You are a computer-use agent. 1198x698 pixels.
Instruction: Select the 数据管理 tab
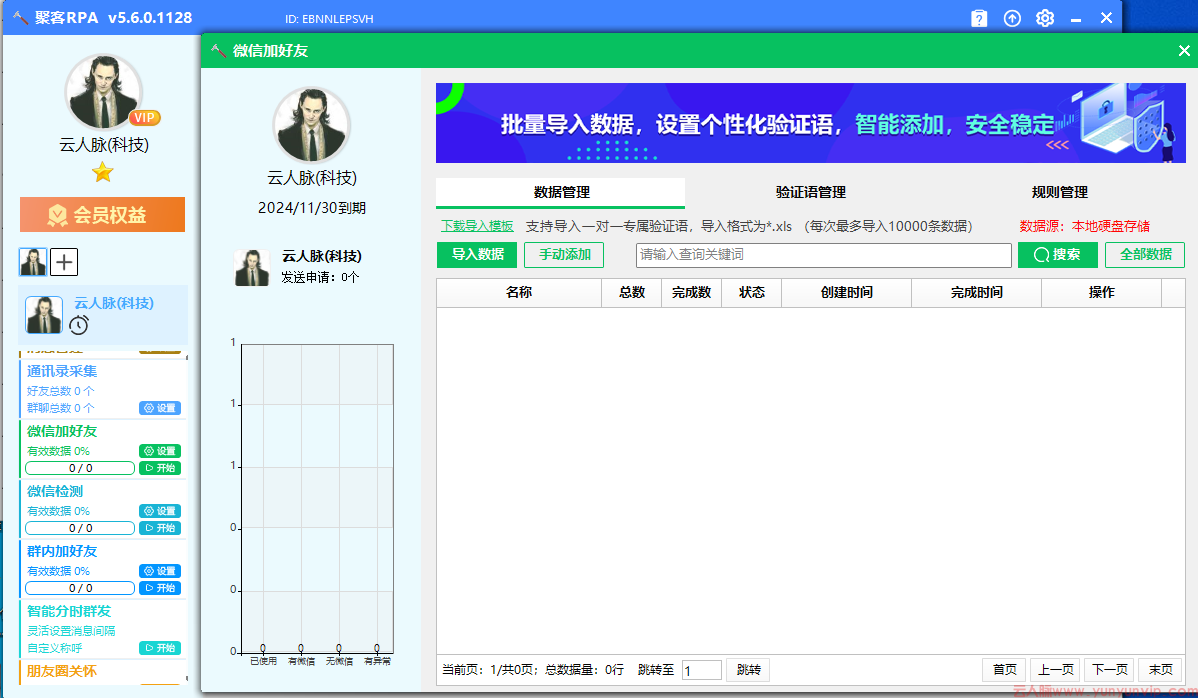[561, 192]
